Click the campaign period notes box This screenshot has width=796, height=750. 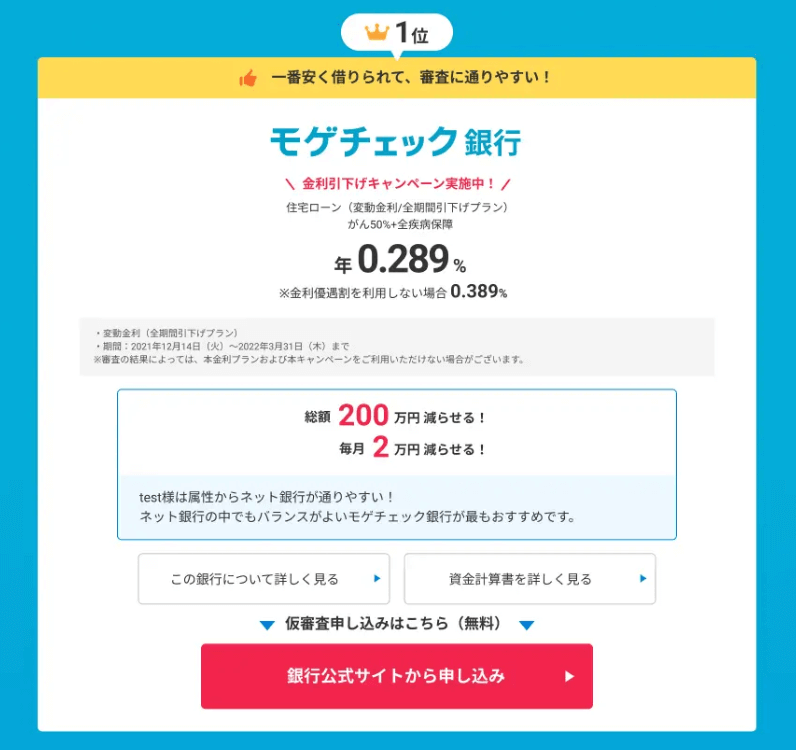coord(397,347)
